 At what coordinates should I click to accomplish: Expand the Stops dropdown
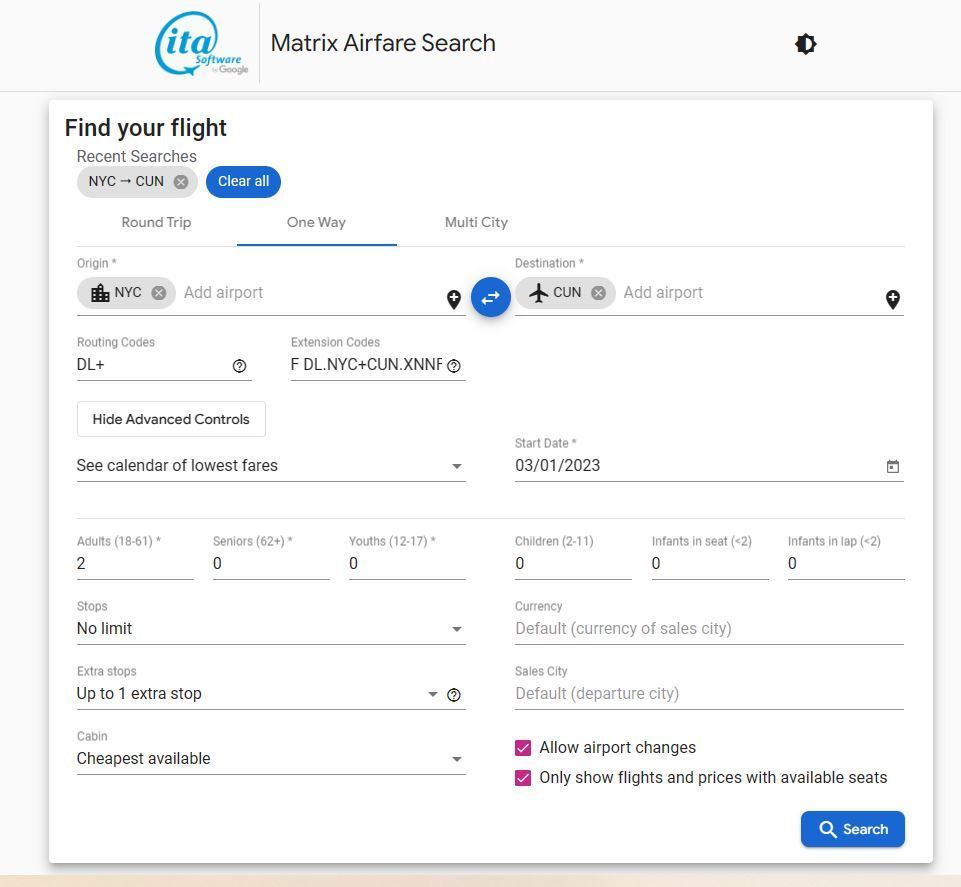pyautogui.click(x=271, y=629)
